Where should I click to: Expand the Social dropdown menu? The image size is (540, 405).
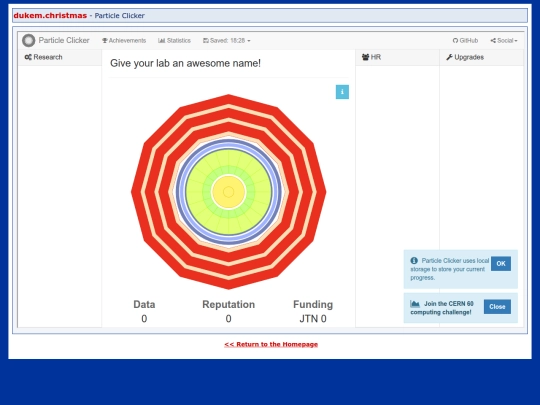pyautogui.click(x=504, y=41)
